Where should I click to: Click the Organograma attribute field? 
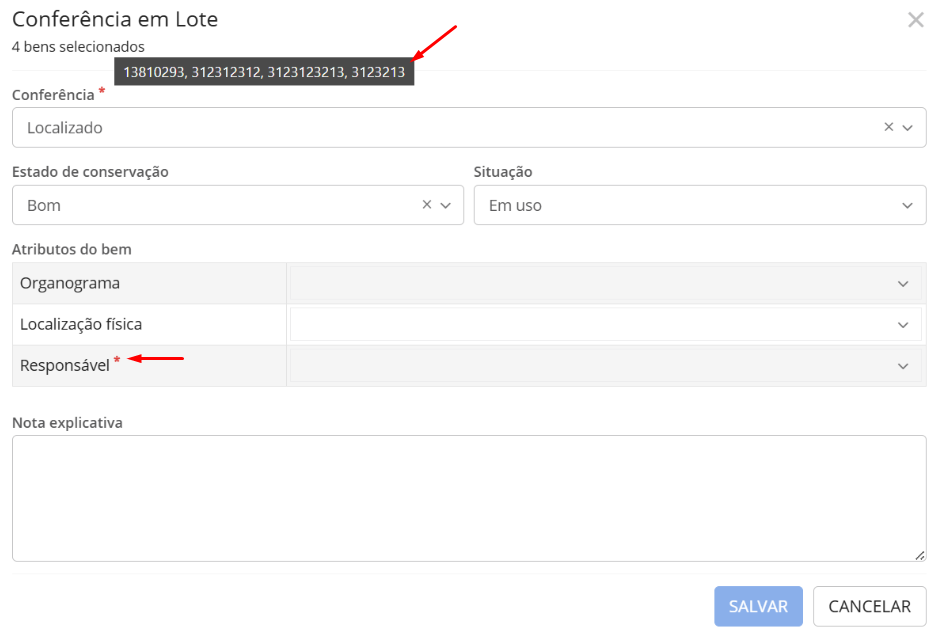[590, 284]
